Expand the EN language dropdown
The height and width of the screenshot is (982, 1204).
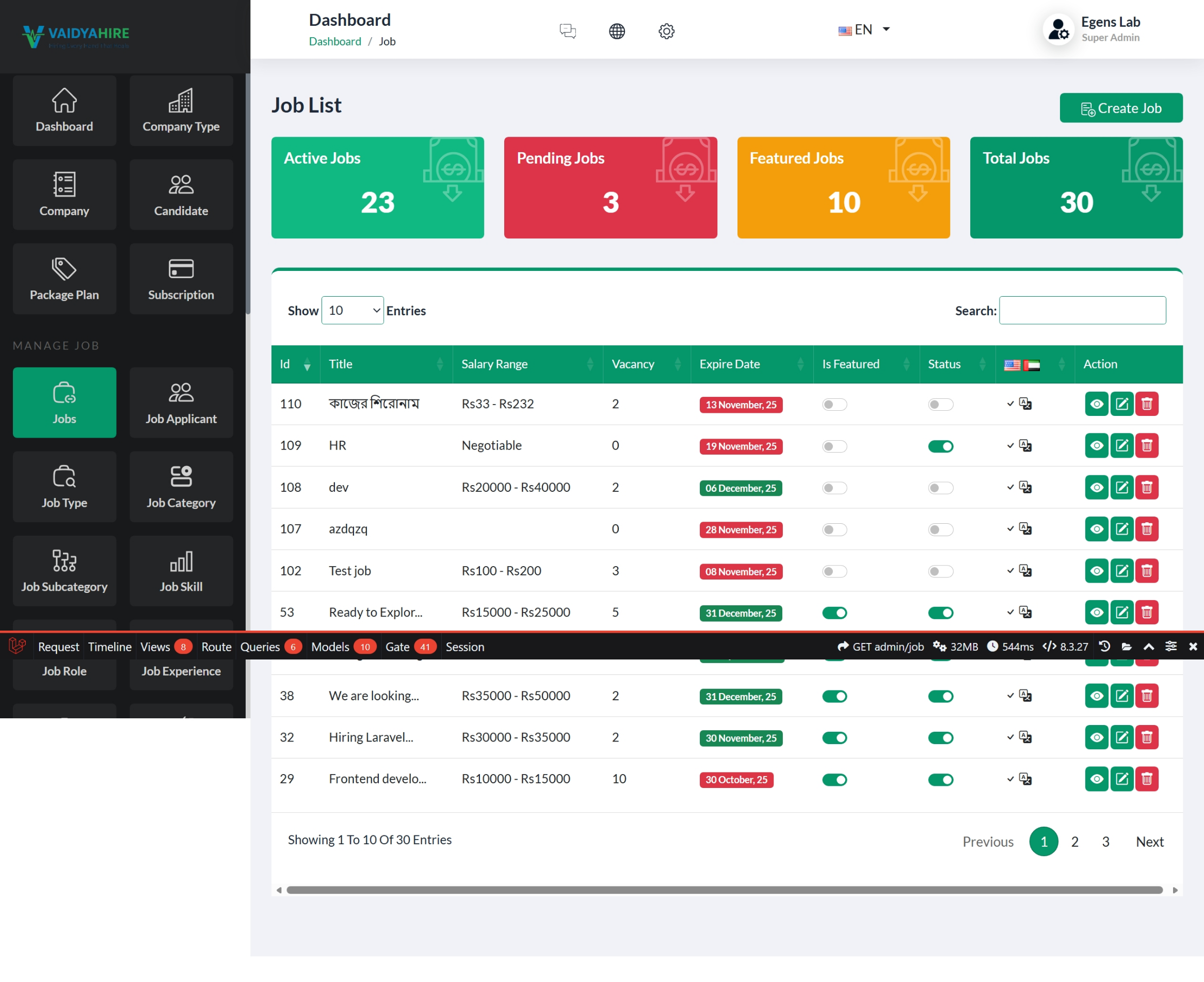pyautogui.click(x=864, y=29)
